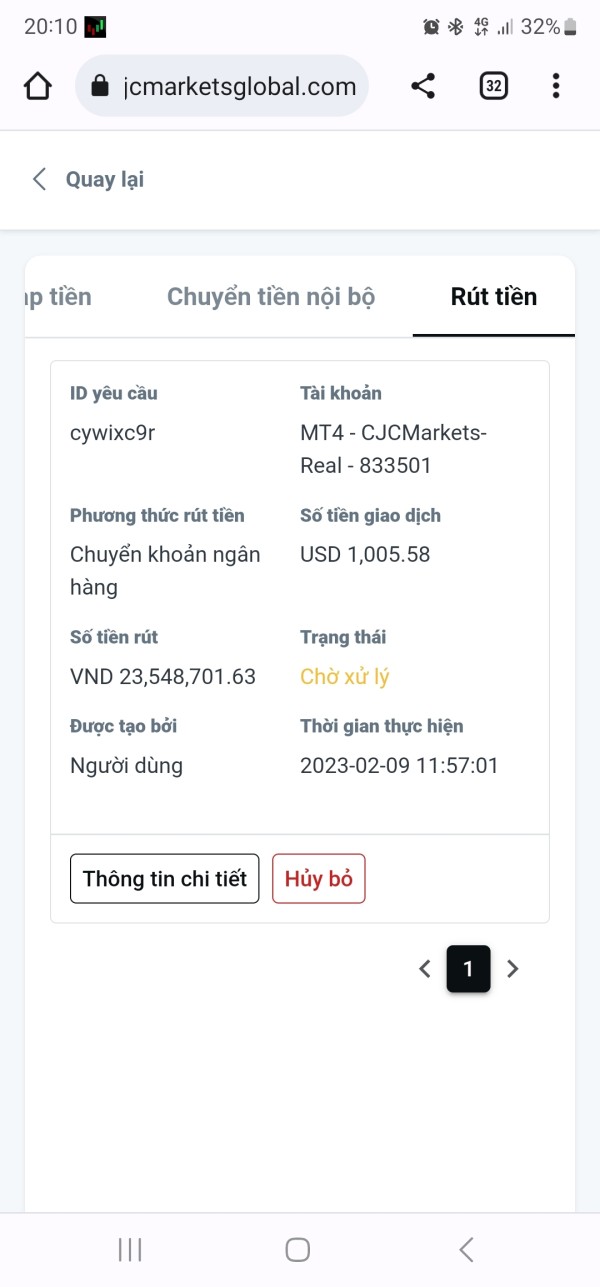Switch to the partially hidden Nạp tiền tab
This screenshot has width=600, height=1287.
click(60, 297)
